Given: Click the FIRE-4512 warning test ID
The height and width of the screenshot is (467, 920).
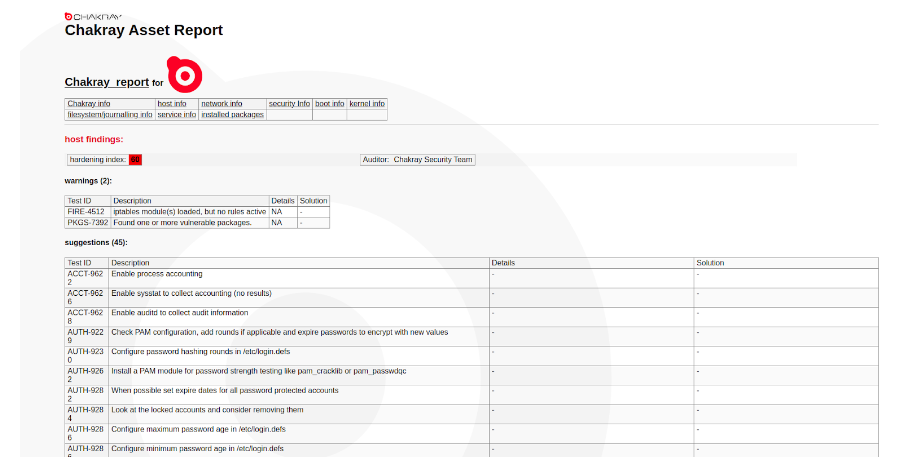Looking at the screenshot, I should [x=86, y=212].
